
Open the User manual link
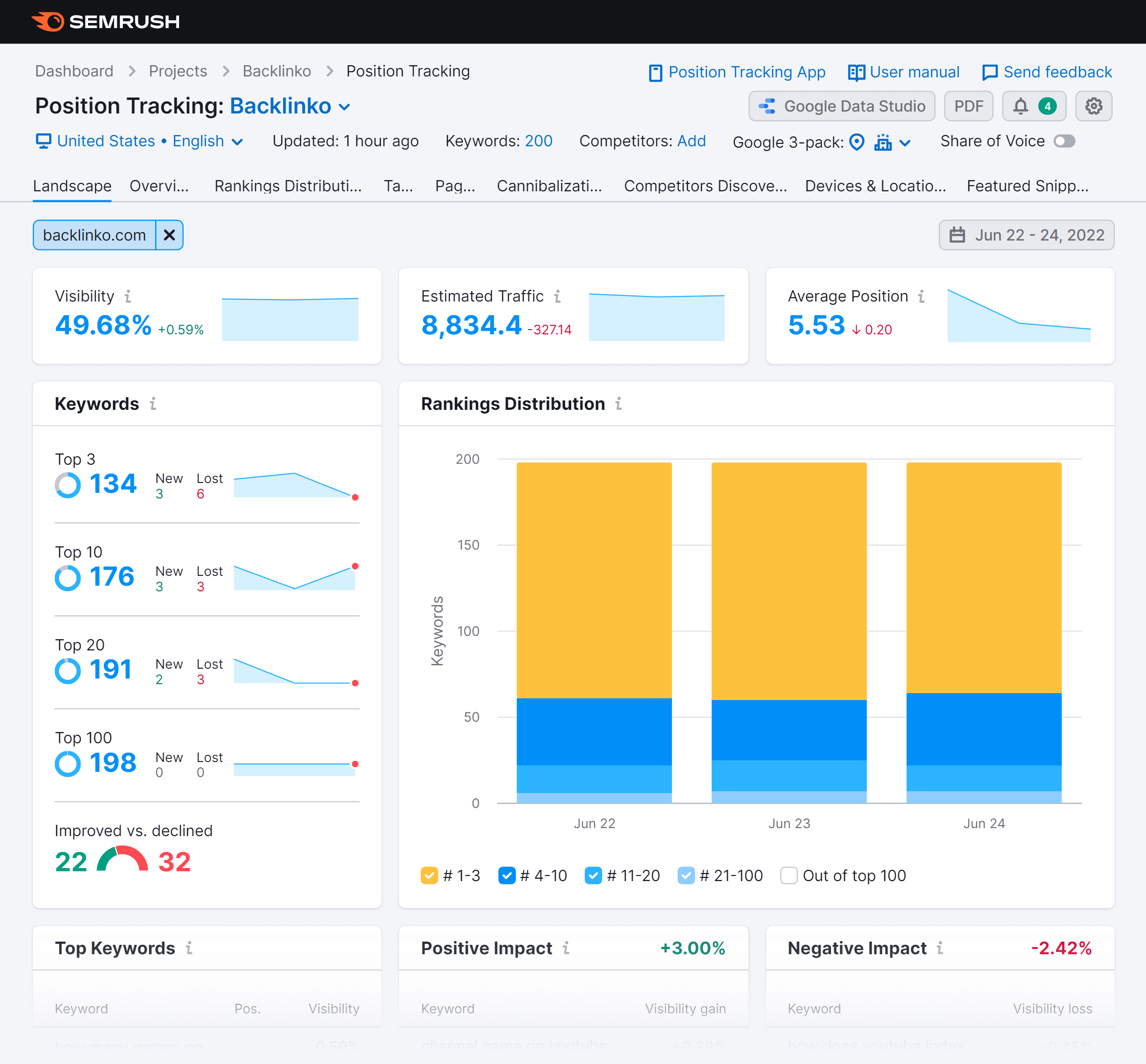pos(904,72)
